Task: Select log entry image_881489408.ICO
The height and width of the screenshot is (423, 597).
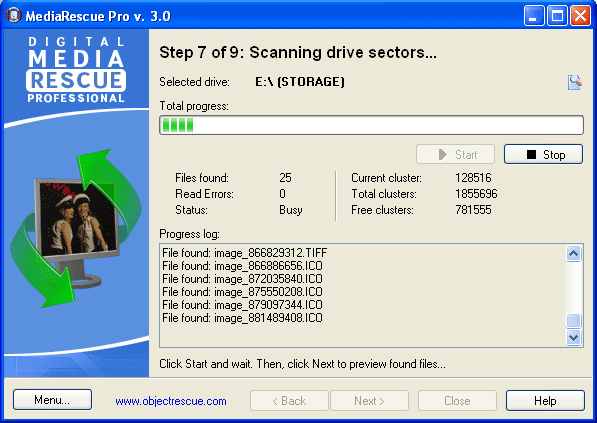Action: [242, 318]
